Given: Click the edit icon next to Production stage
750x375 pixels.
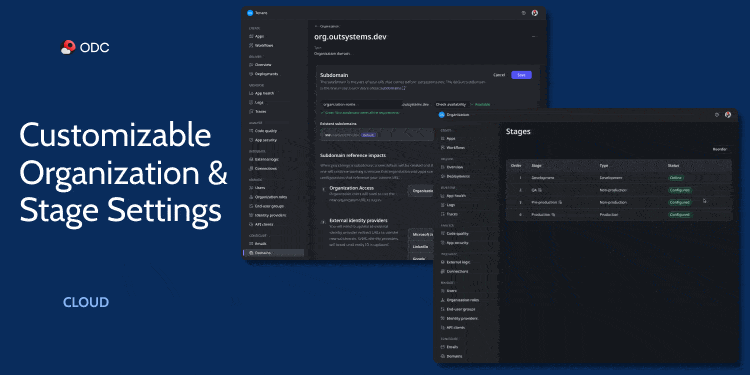Looking at the screenshot, I should (x=553, y=215).
